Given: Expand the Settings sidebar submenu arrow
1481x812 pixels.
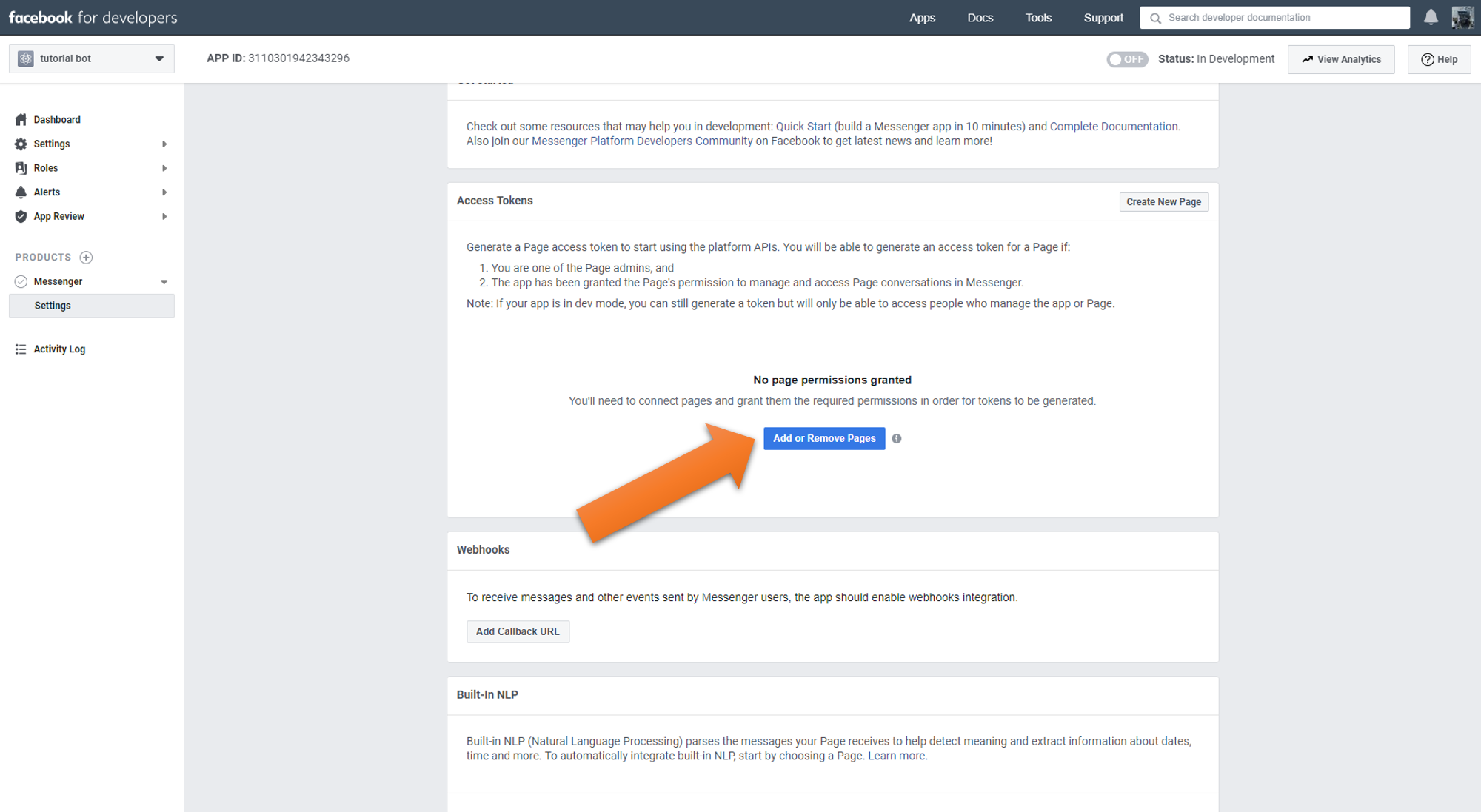Looking at the screenshot, I should (x=164, y=144).
